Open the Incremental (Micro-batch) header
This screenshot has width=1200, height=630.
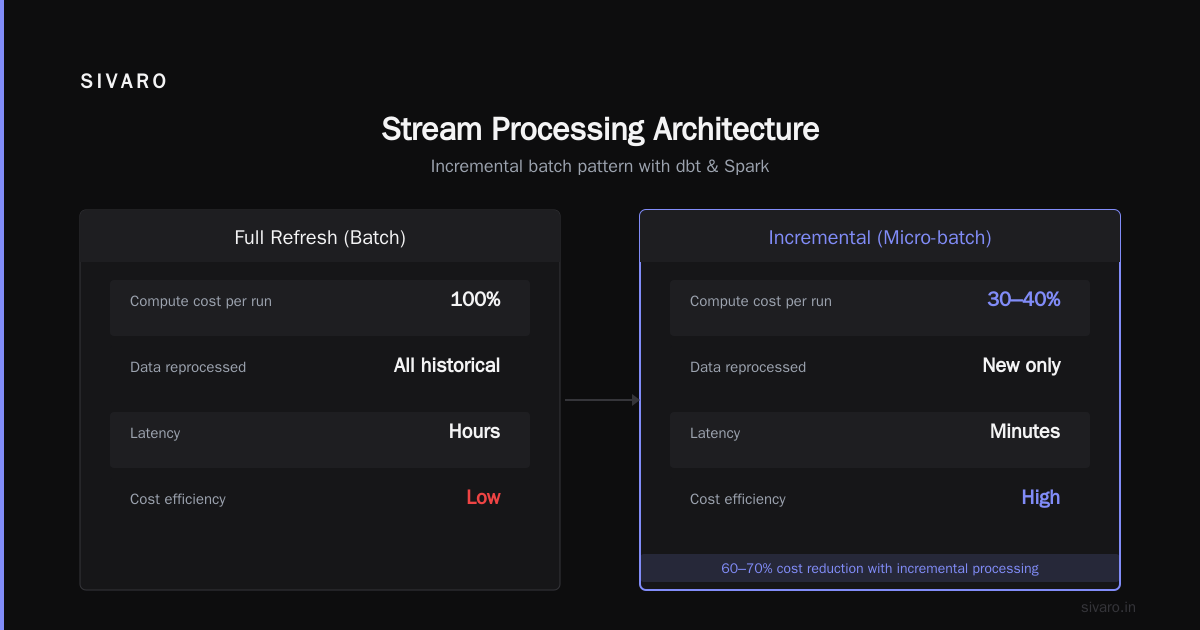[880, 237]
